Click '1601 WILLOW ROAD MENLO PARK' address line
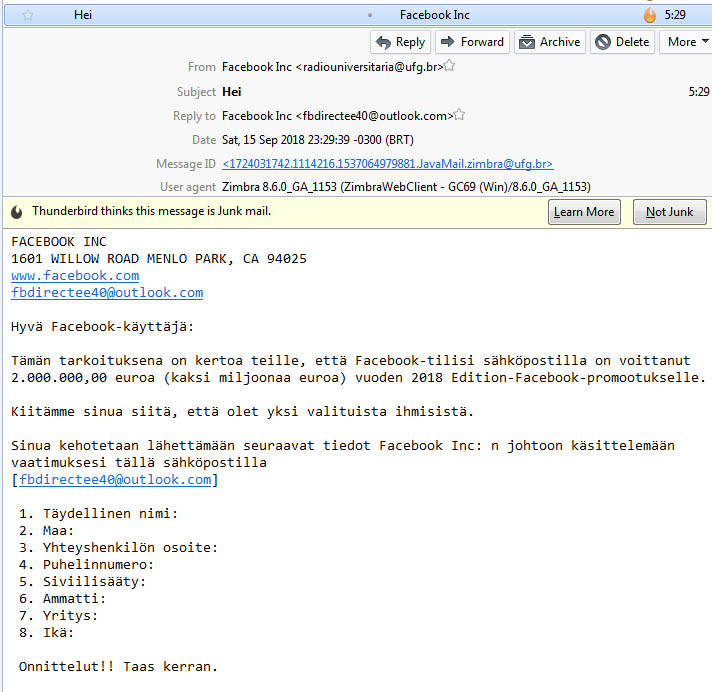712x692 pixels. pos(159,259)
